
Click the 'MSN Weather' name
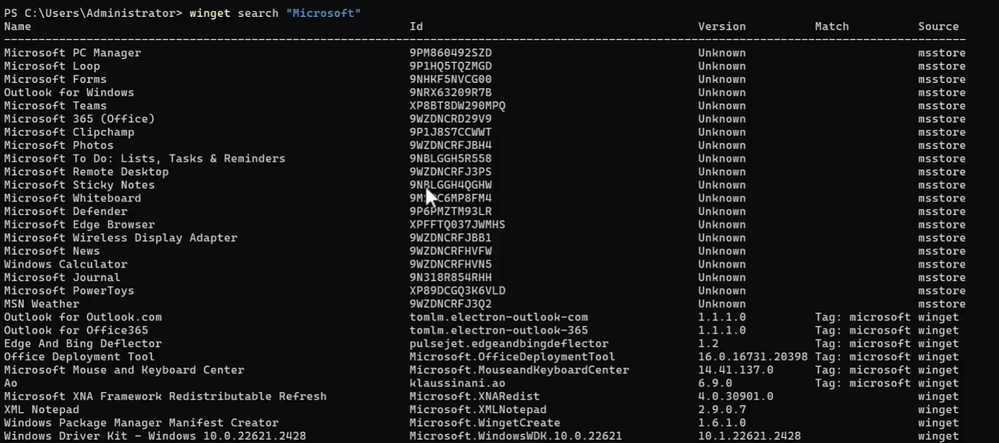[x=41, y=304]
